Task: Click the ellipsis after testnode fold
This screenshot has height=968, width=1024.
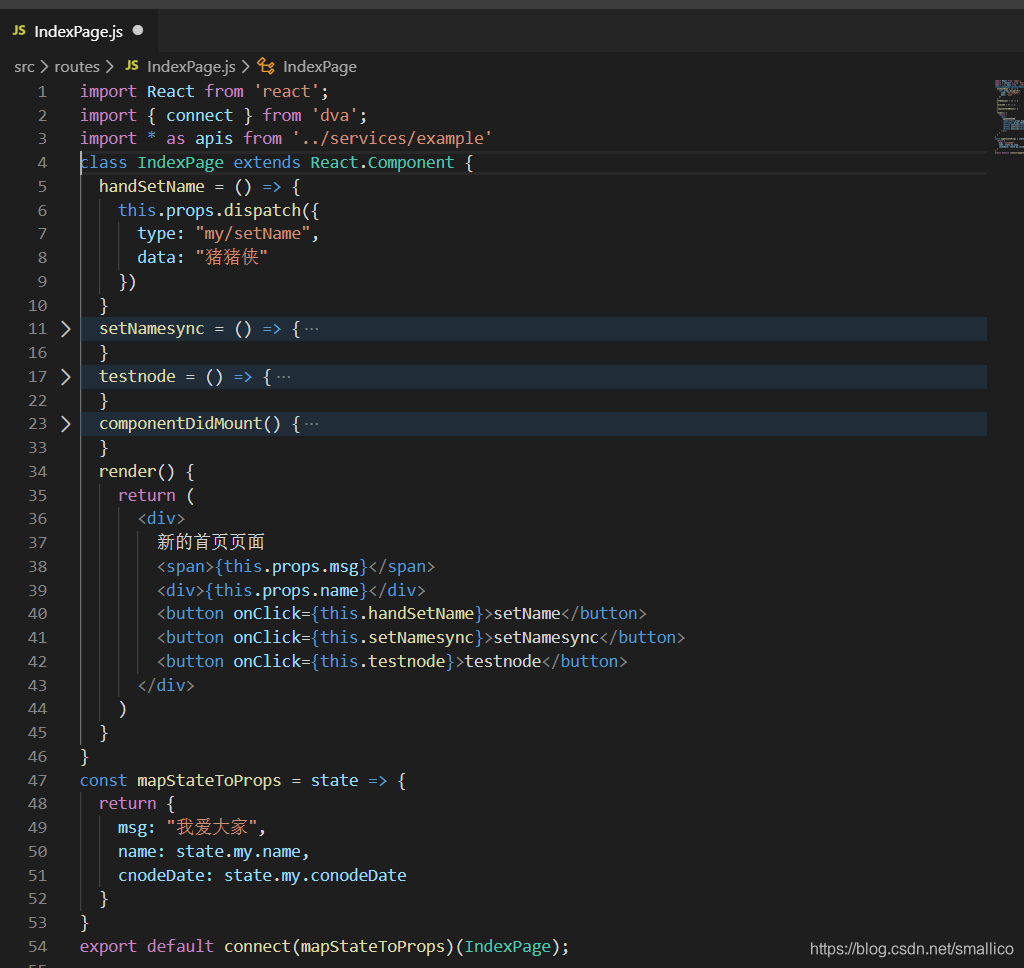Action: point(283,376)
